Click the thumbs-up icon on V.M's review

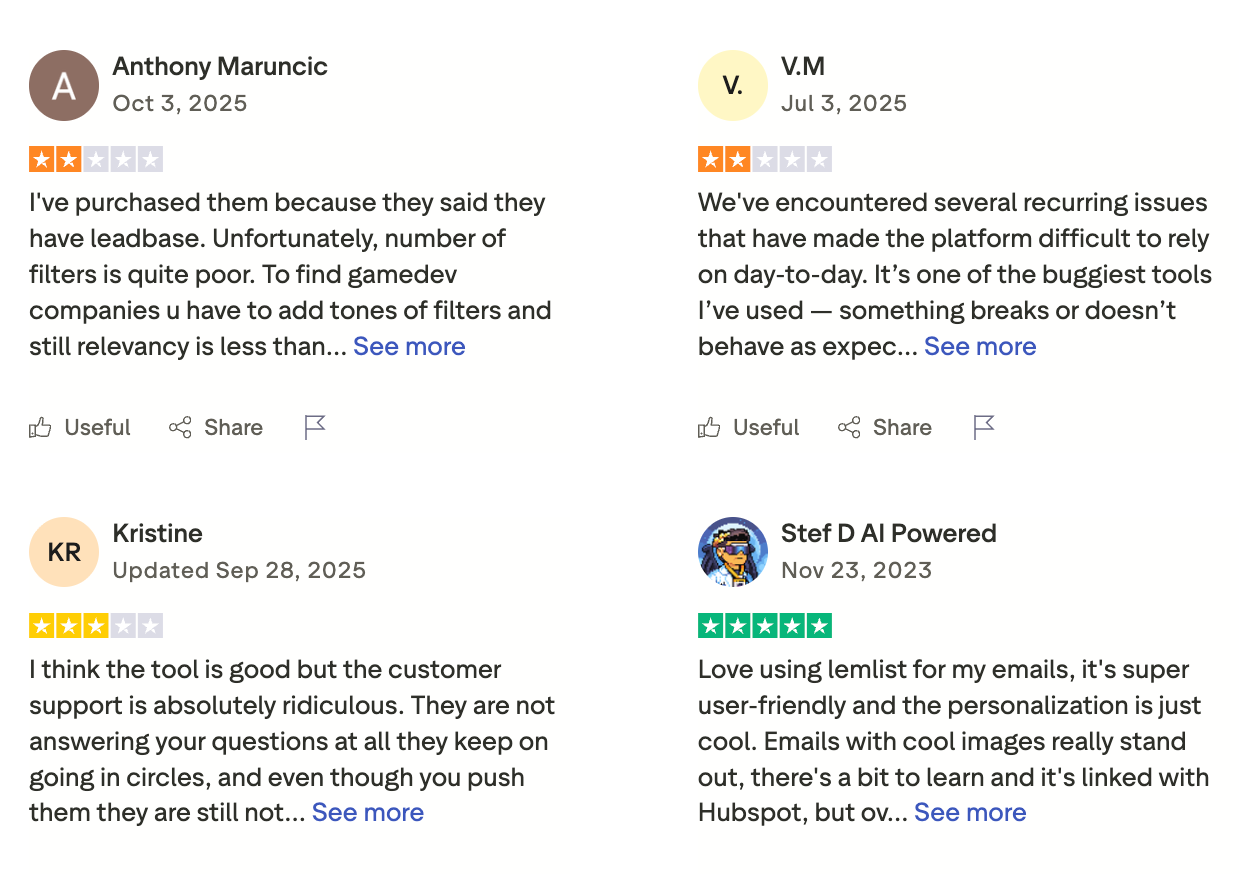coord(708,427)
